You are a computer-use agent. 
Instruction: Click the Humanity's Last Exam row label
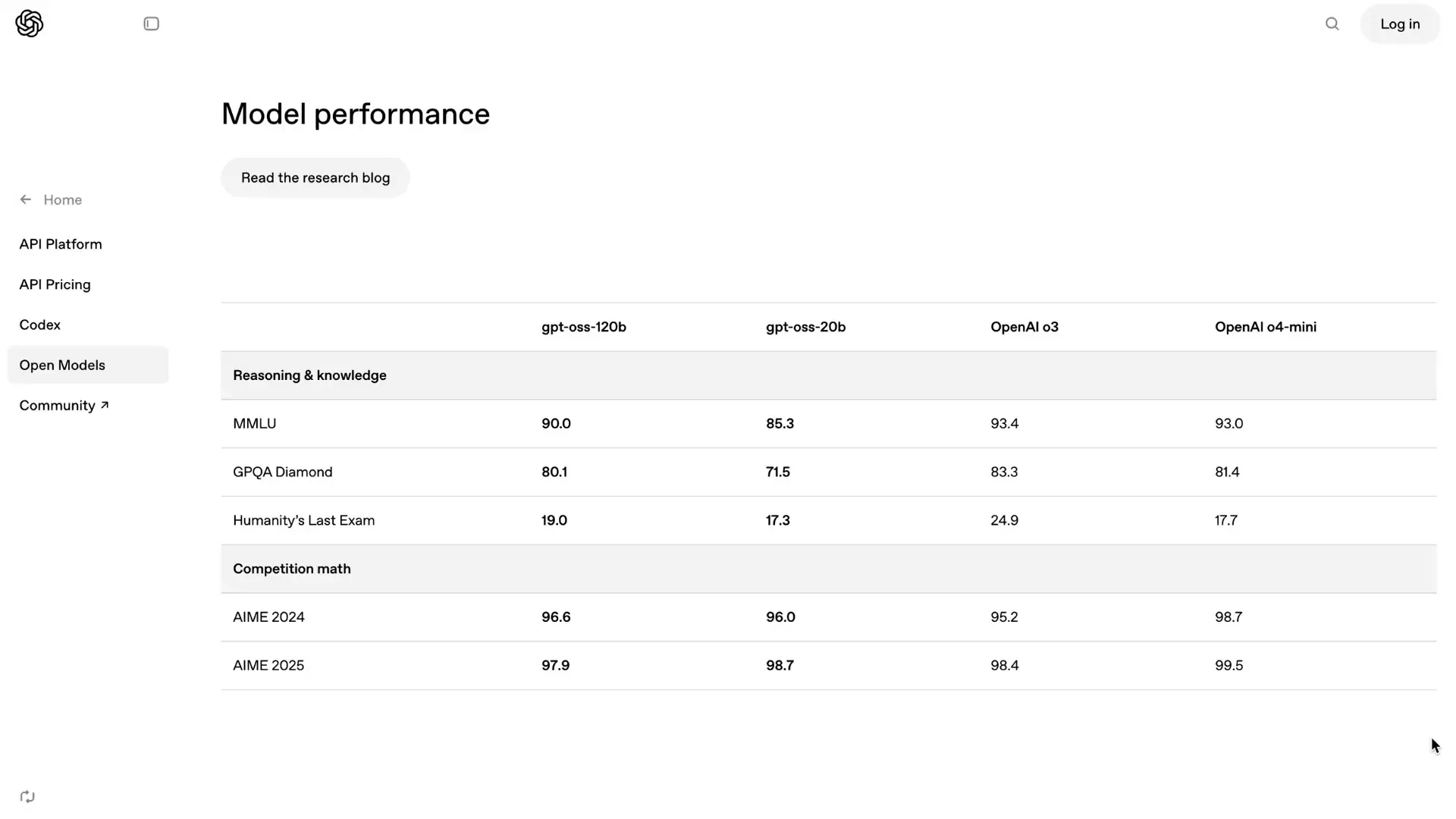304,520
